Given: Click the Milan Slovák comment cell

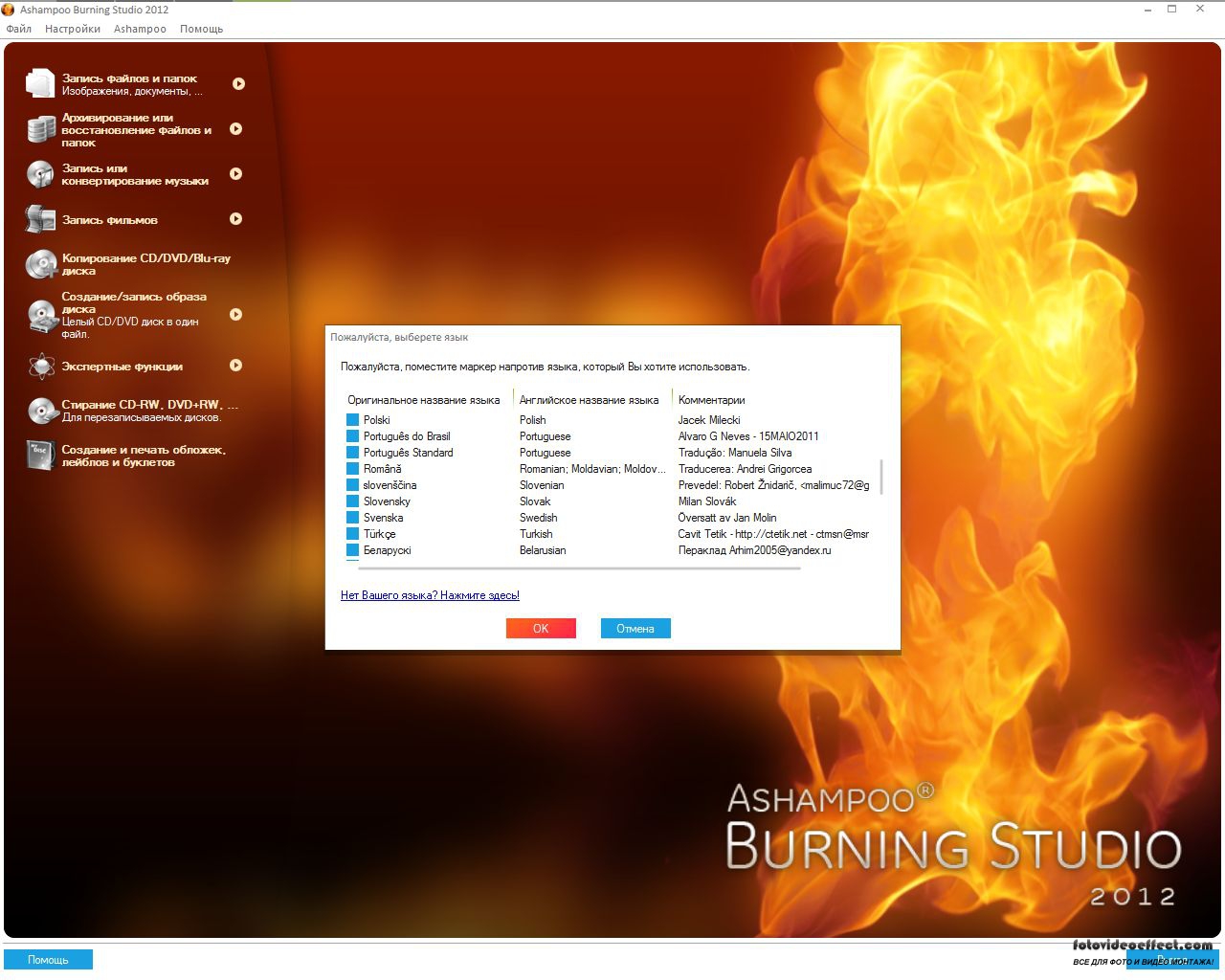Looking at the screenshot, I should 707,501.
